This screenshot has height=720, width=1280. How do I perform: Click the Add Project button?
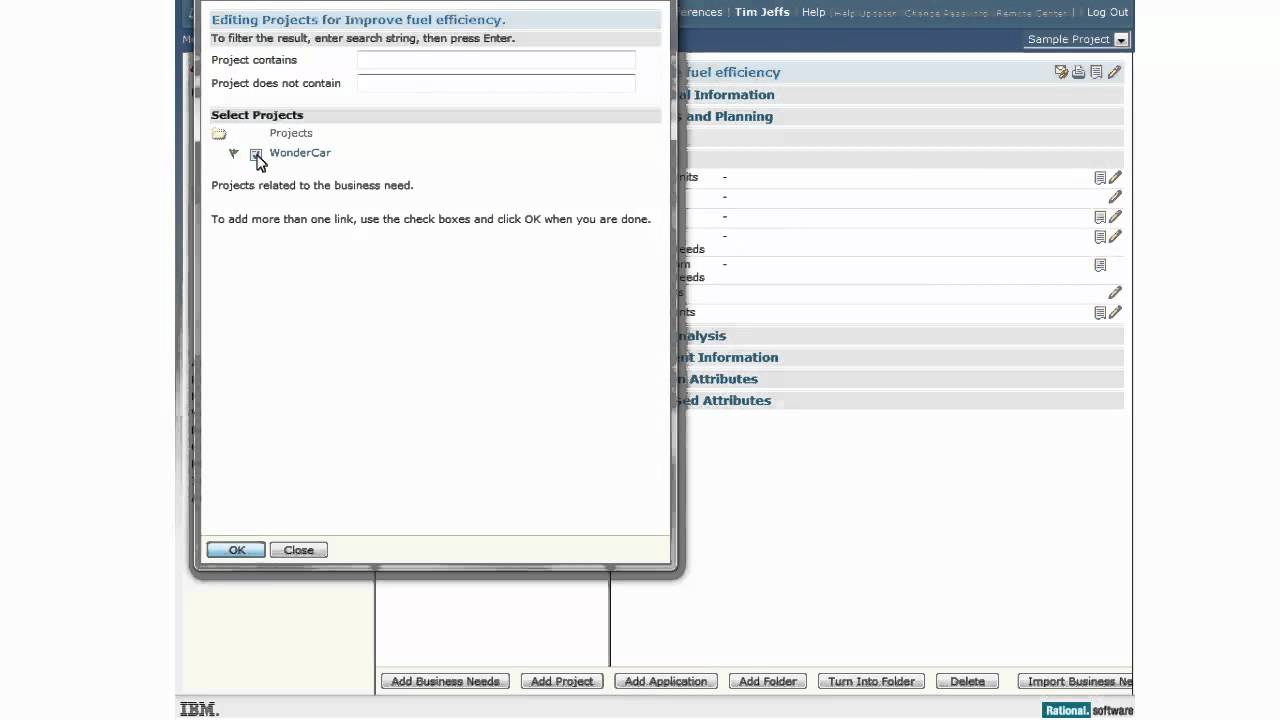(x=562, y=681)
